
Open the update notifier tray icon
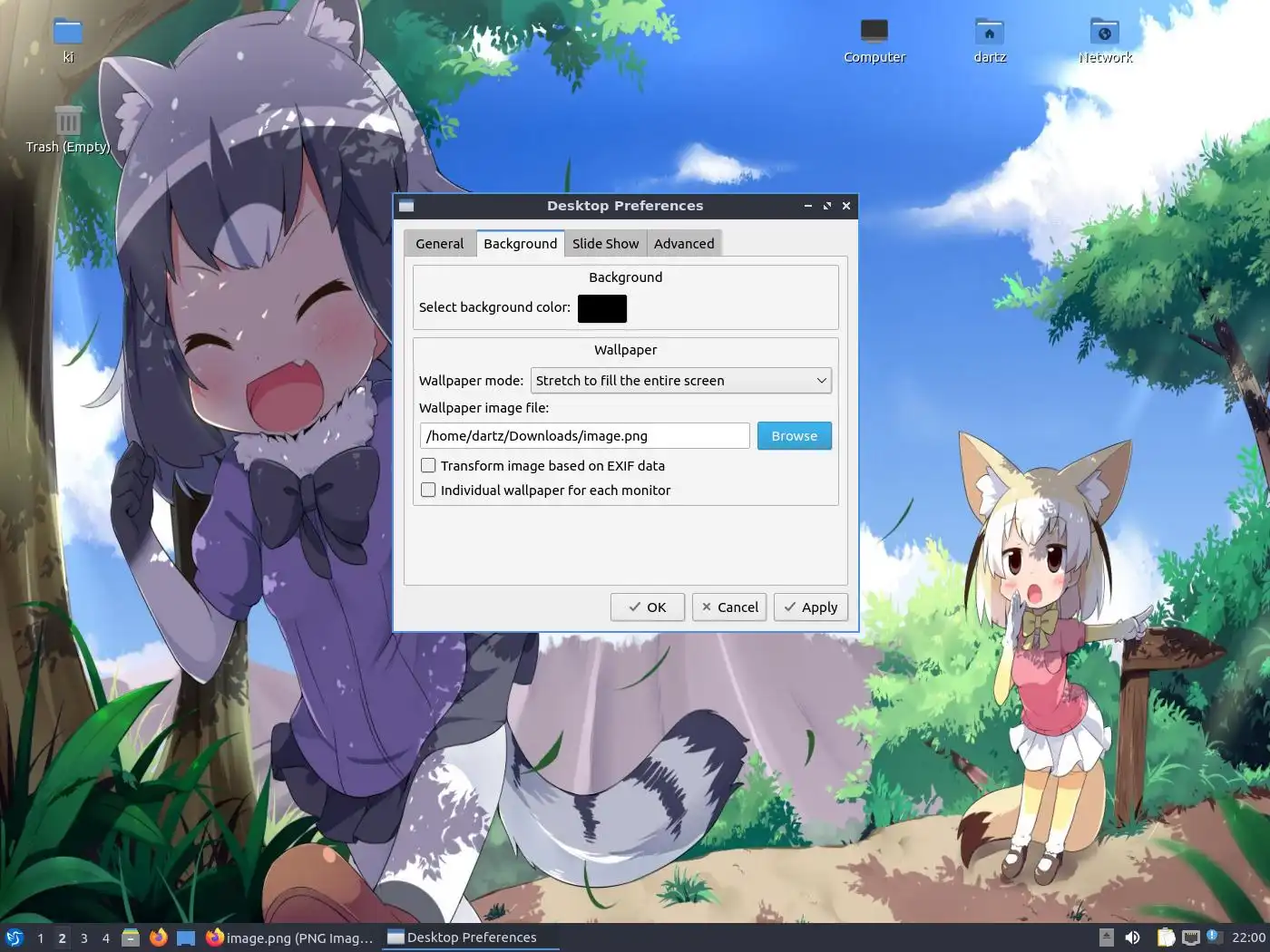1214,937
